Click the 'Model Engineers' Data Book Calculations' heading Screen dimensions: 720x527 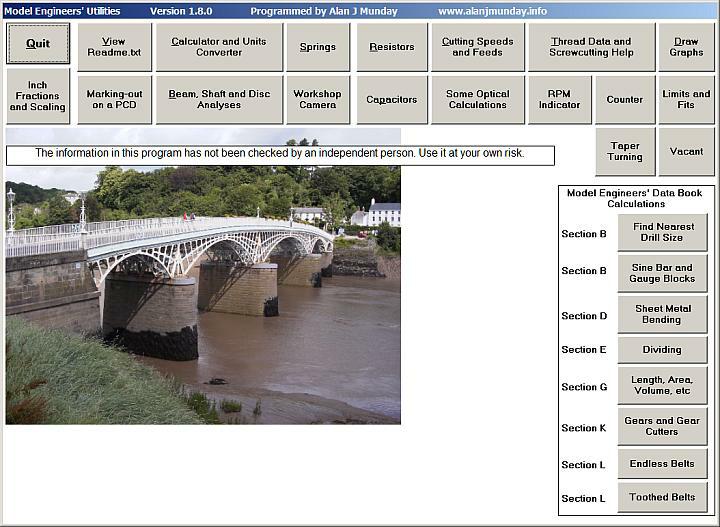click(x=635, y=198)
